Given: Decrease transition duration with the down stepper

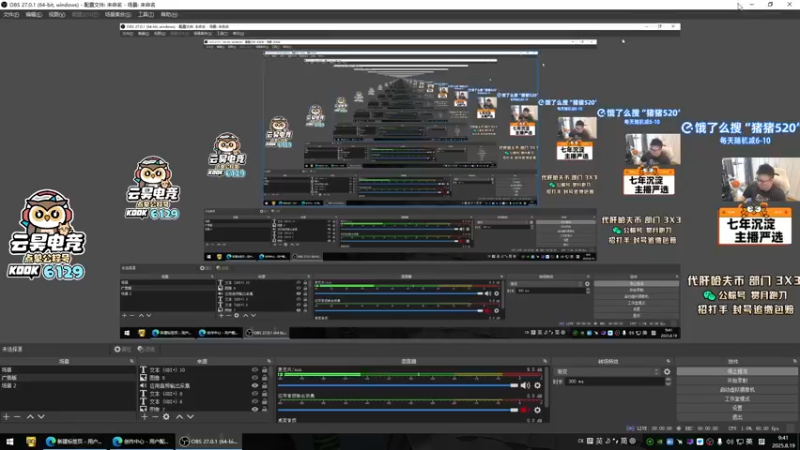Looking at the screenshot, I should coord(668,384).
